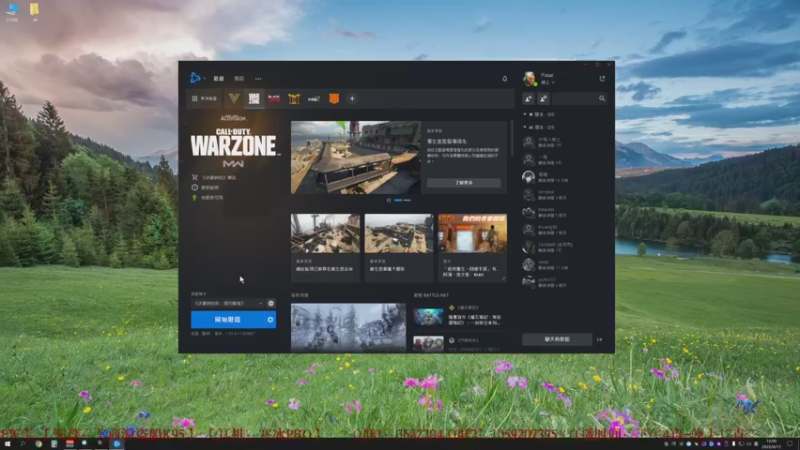
Task: Select the Vanguard game icon
Action: point(234,98)
